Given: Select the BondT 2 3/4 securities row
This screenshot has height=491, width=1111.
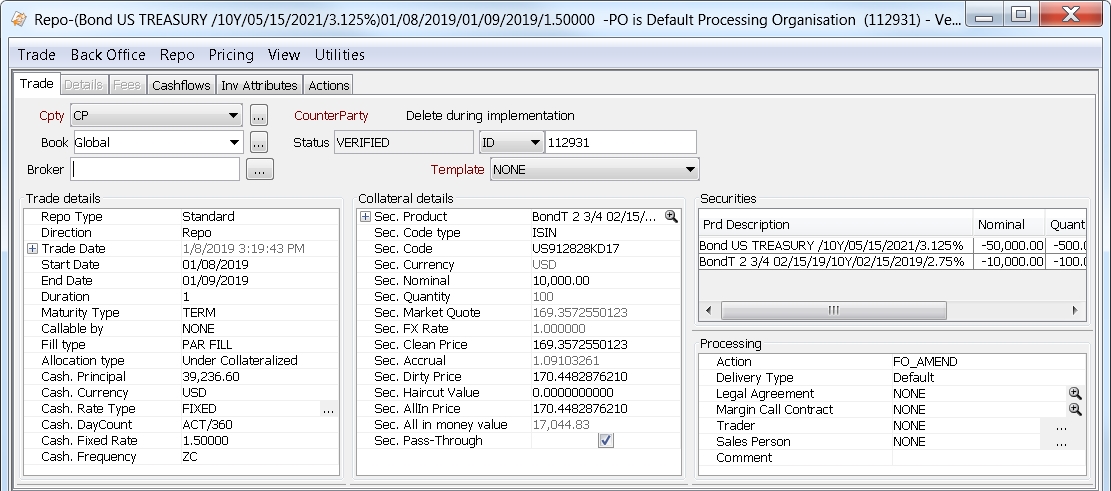Looking at the screenshot, I should click(x=892, y=261).
